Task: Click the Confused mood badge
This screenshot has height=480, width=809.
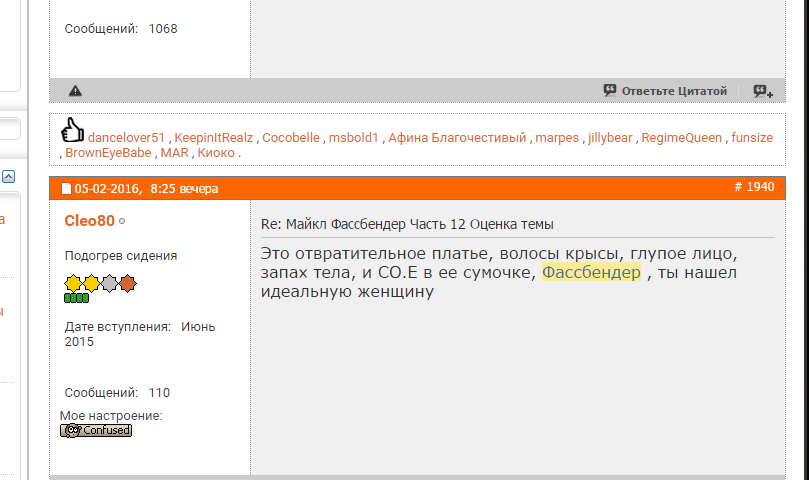Action: (96, 430)
